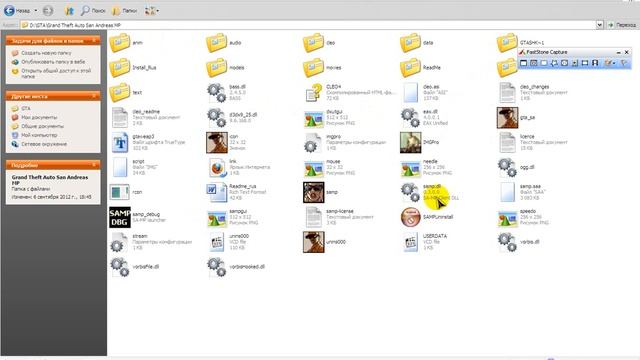Select the movies folder

click(313, 68)
